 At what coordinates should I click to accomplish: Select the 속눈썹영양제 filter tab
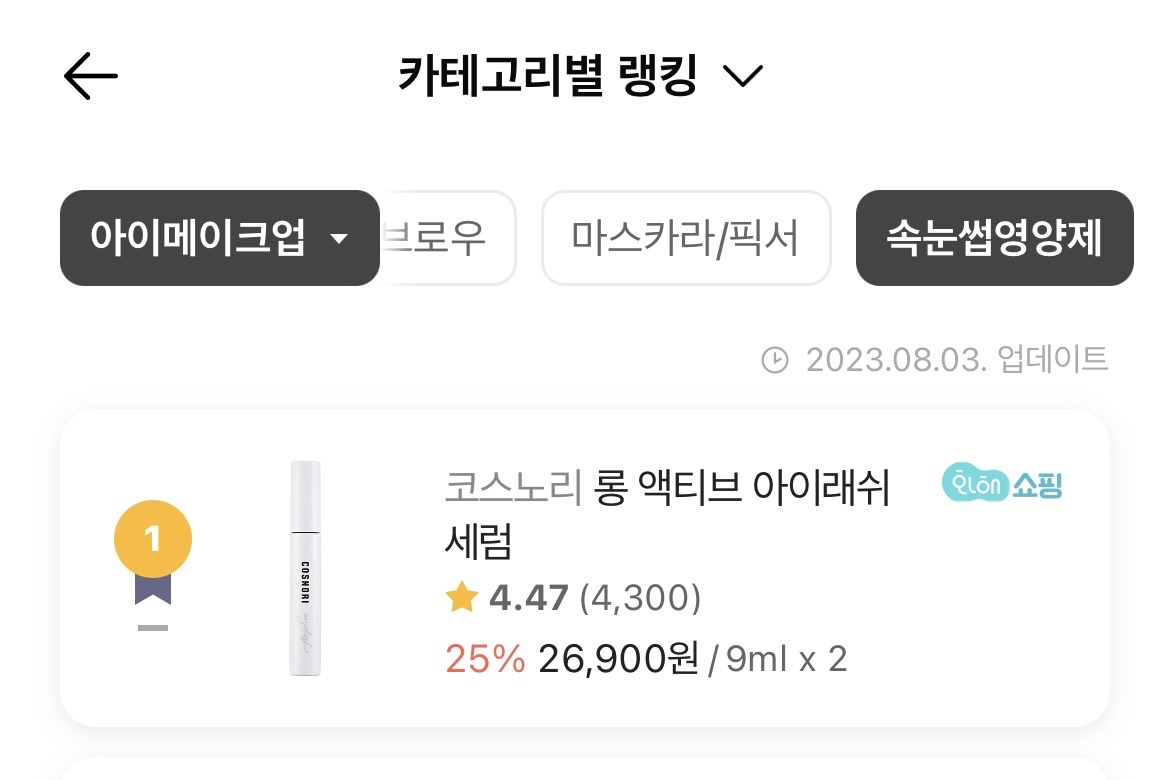(x=994, y=238)
